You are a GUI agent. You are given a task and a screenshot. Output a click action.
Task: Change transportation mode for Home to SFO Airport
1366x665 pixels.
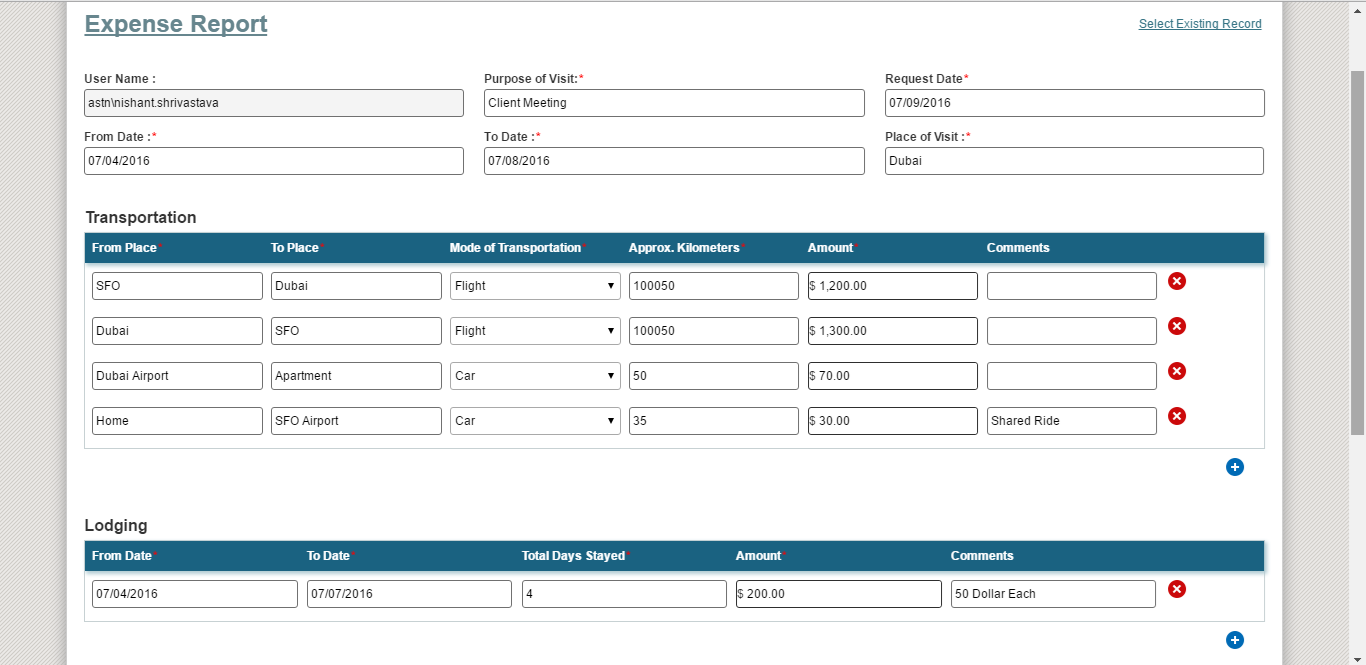535,421
